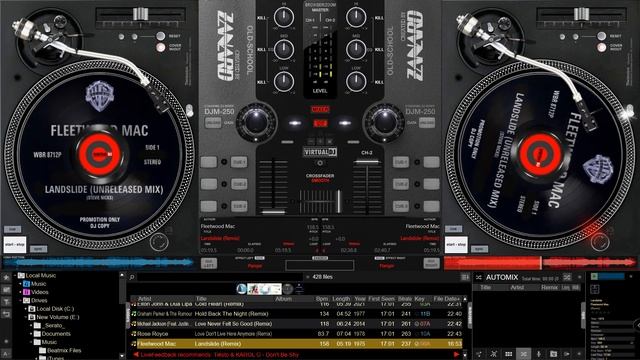This screenshot has width=640, height=360.
Task: Click the SIDE RIGHT effect button
Action: [x=431, y=264]
